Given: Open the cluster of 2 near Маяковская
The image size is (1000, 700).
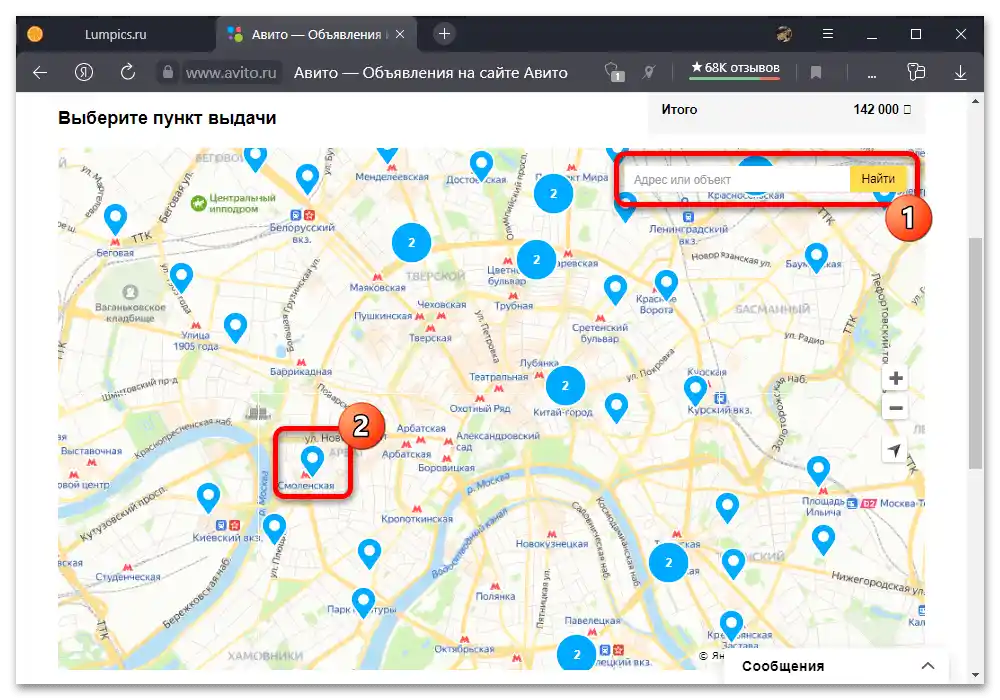Looking at the screenshot, I should click(411, 242).
